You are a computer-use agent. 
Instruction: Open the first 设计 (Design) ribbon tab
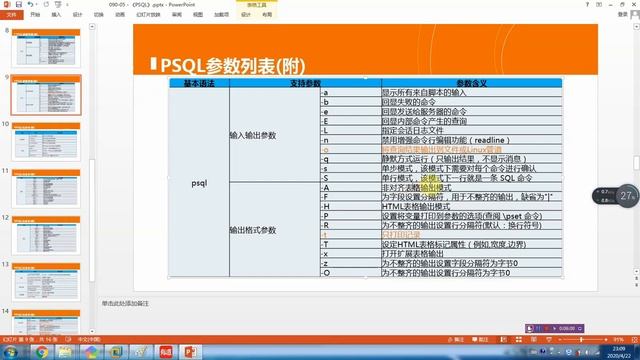pos(78,15)
